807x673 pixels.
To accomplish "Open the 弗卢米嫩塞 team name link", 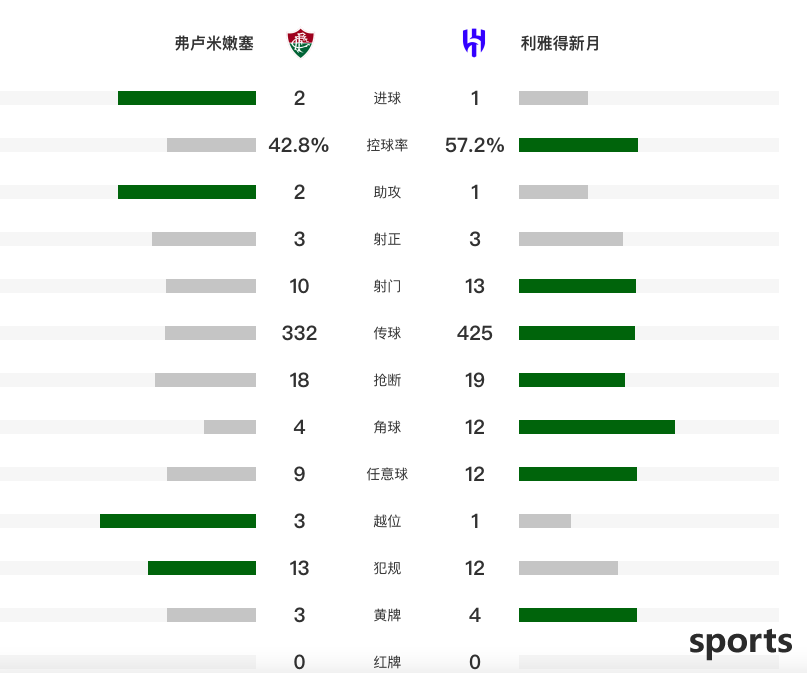I will 214,43.
